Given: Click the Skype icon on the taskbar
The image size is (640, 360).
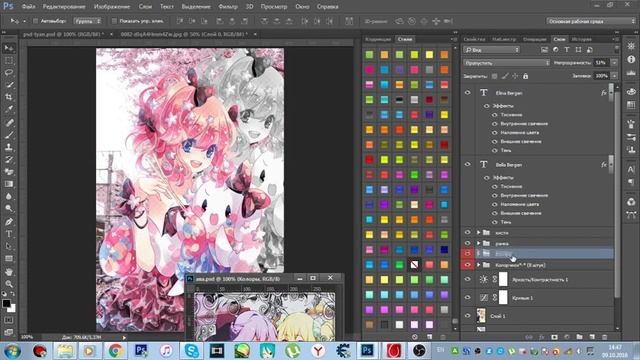Looking at the screenshot, I should [191, 351].
